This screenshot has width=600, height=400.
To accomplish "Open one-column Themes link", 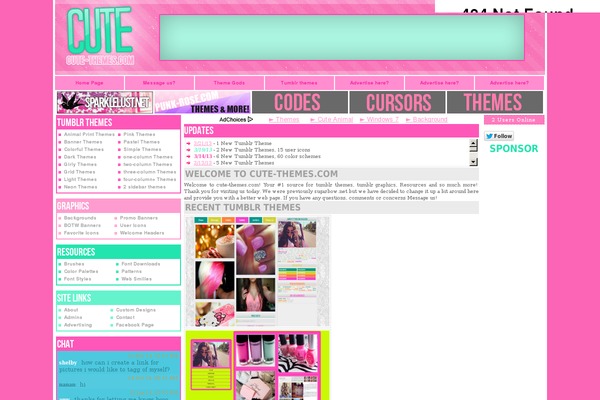I will coord(148,157).
